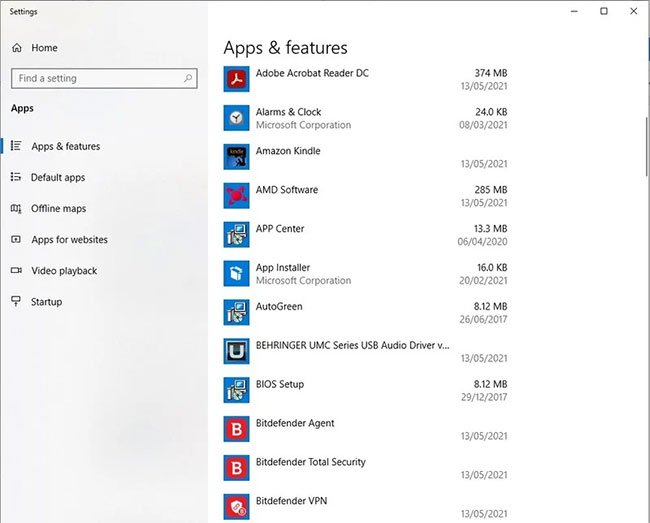The width and height of the screenshot is (650, 523).
Task: Open Default apps settings page
Action: (x=58, y=178)
